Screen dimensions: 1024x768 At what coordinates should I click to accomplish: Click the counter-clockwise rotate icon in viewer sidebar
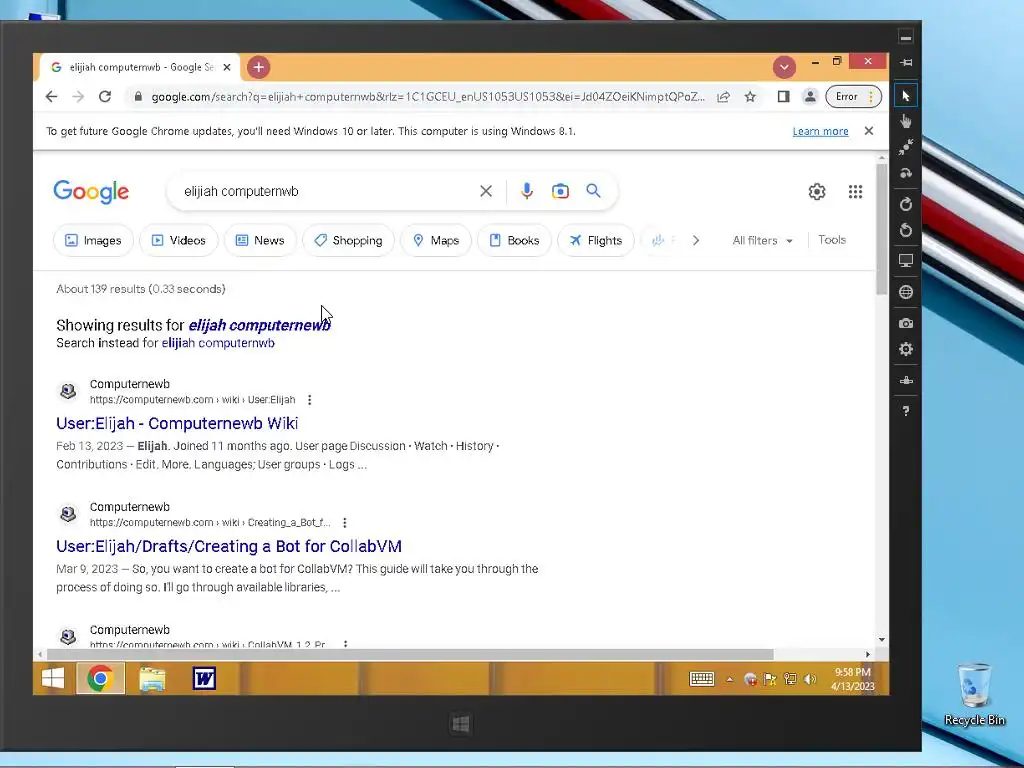point(906,230)
